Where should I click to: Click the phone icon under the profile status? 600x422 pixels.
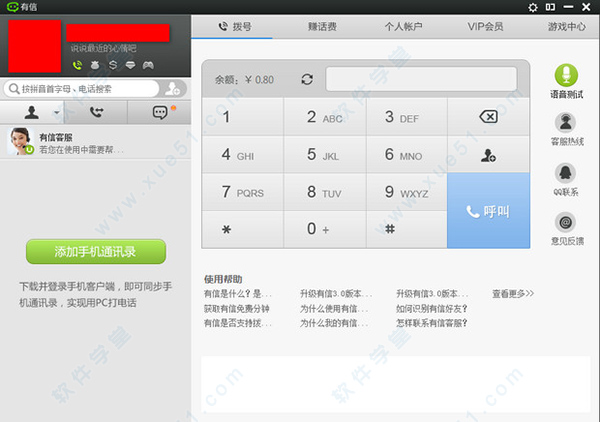pos(77,65)
